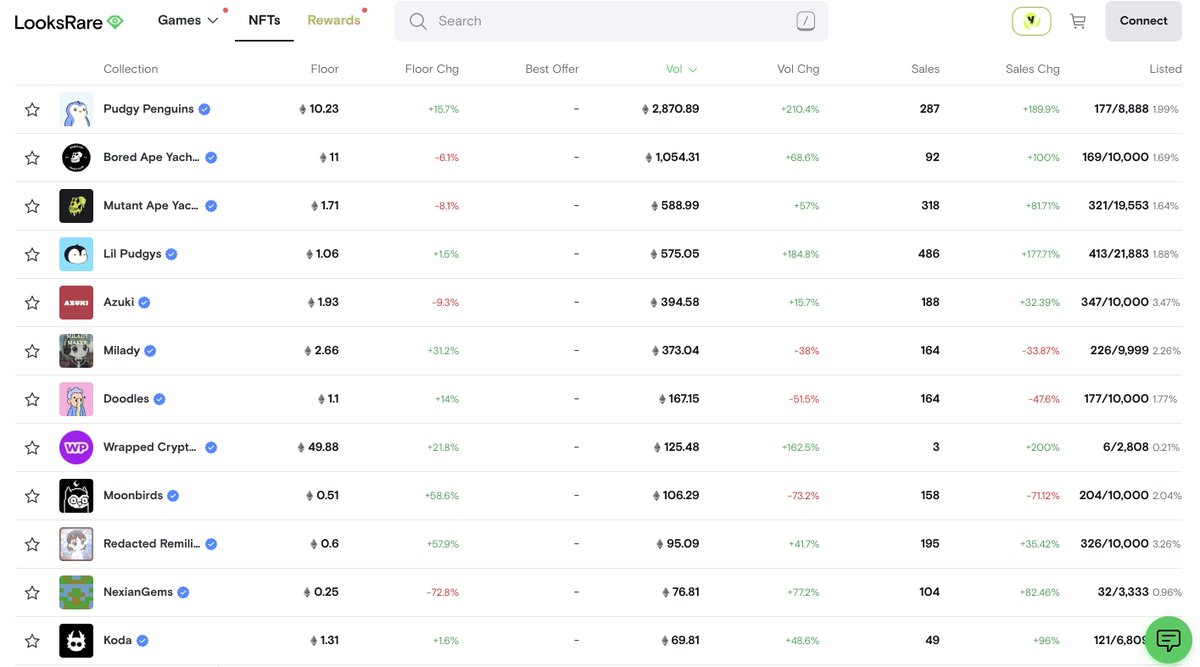
Task: Open the Moonbirds collection link
Action: point(133,496)
